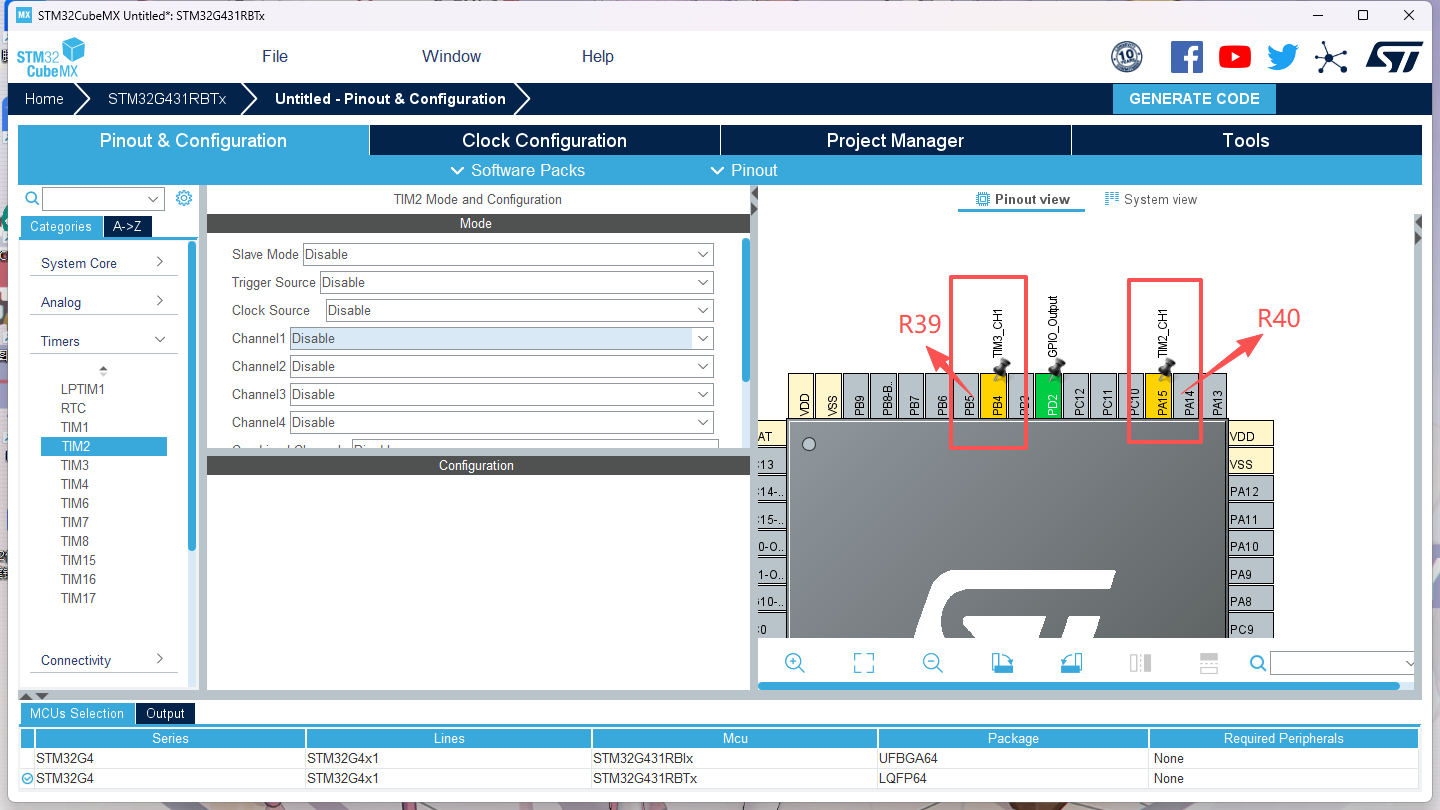This screenshot has height=810, width=1440.
Task: Expand the Software Packs menu
Action: [x=518, y=170]
